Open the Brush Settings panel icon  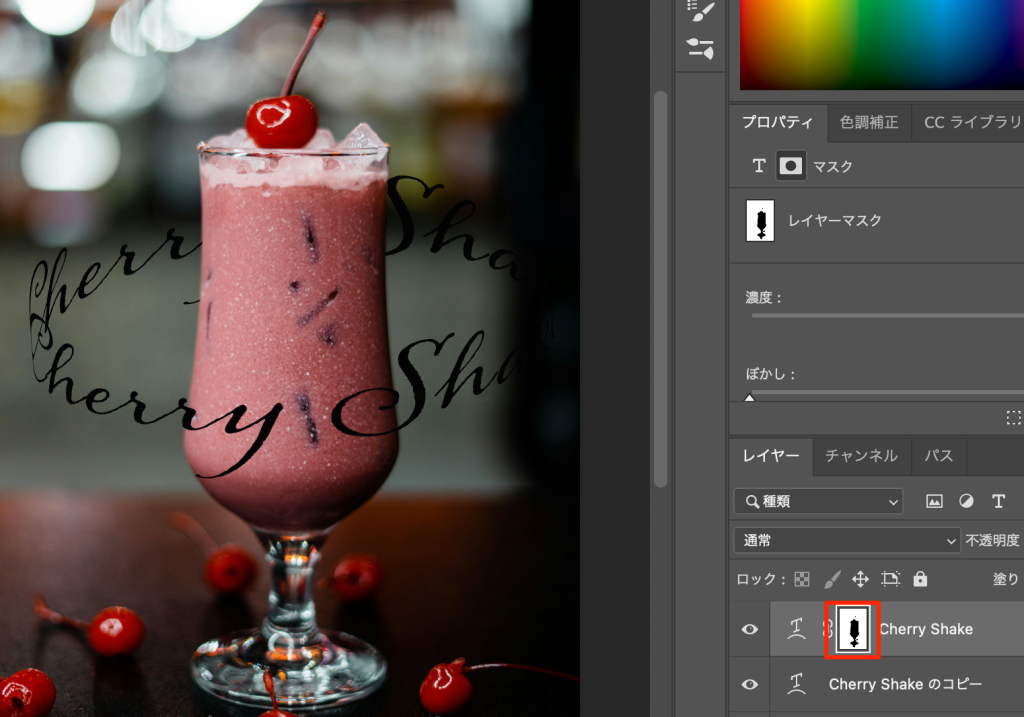point(700,47)
